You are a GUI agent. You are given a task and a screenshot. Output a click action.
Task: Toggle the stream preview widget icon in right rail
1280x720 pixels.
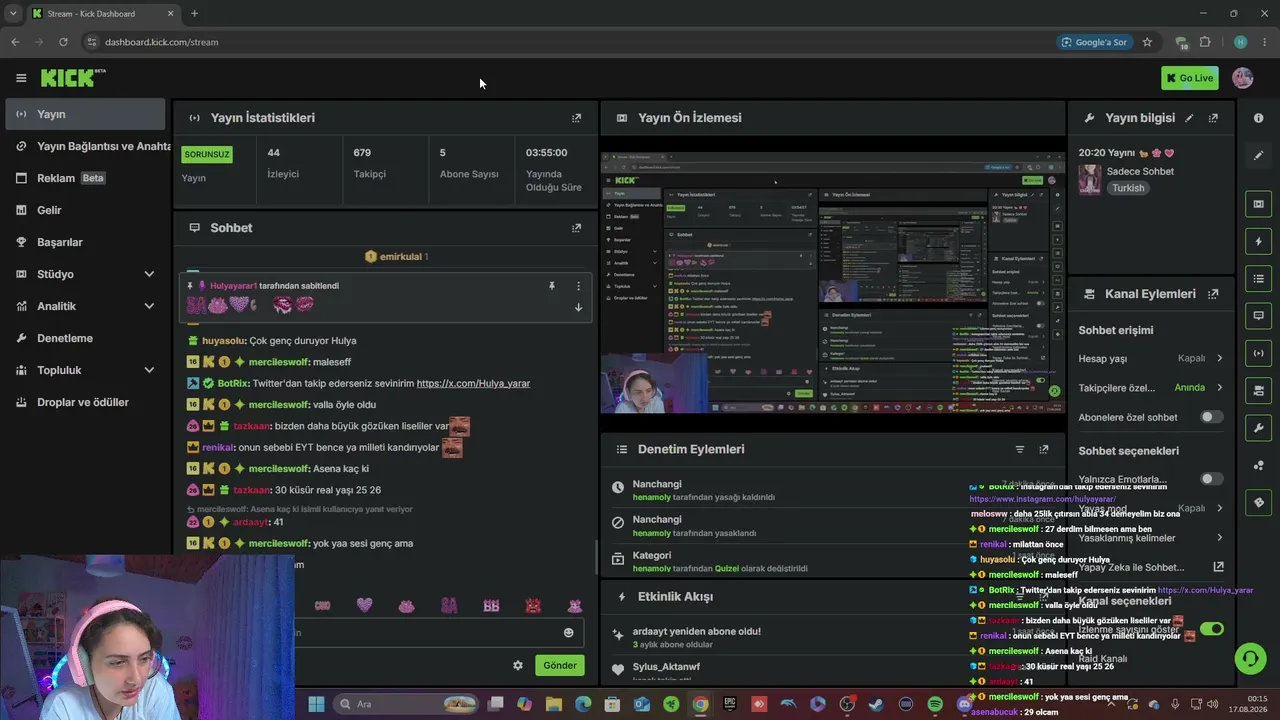pyautogui.click(x=1258, y=204)
